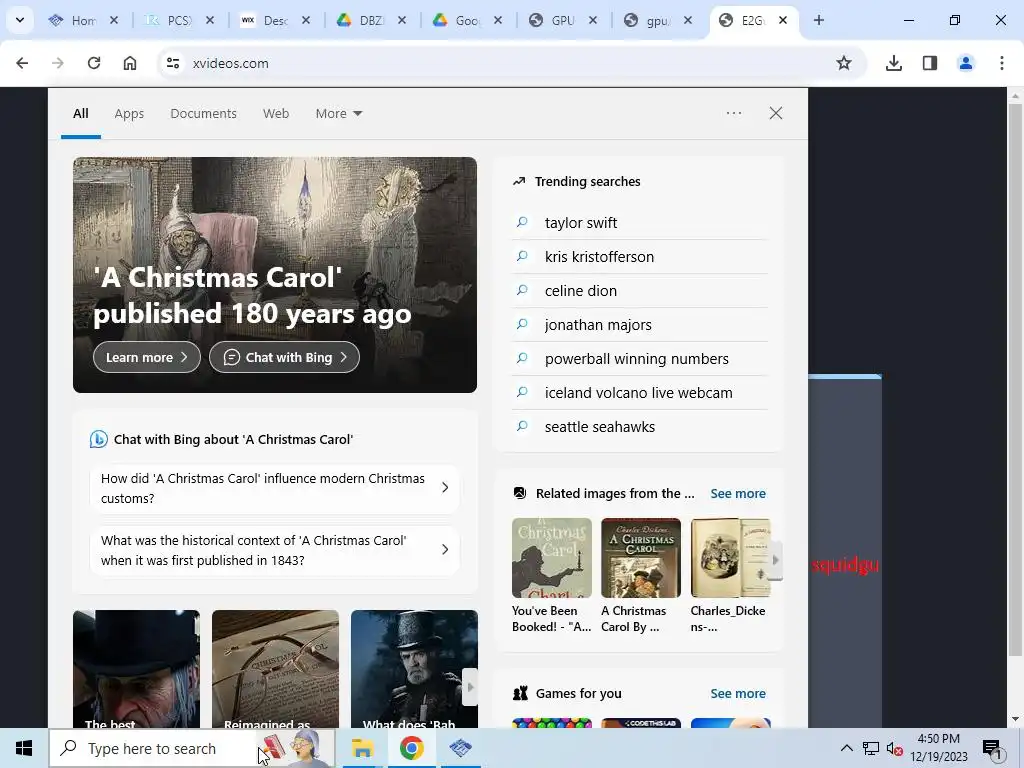Open the blue diamond taskbar app
Image resolution: width=1024 pixels, height=768 pixels.
tap(460, 748)
